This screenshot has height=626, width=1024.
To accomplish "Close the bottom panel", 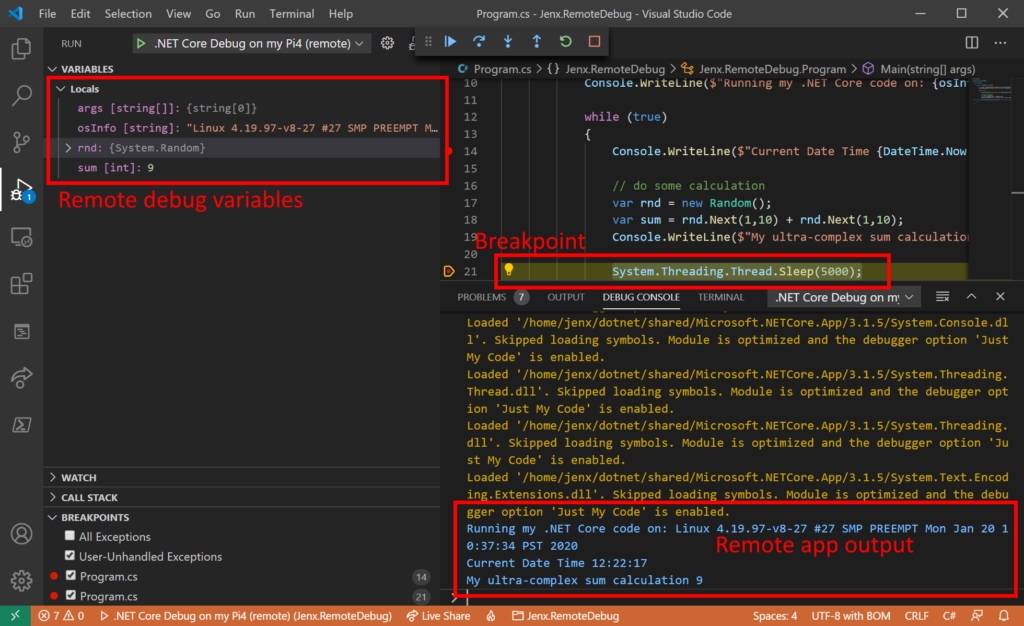I will coord(1000,297).
